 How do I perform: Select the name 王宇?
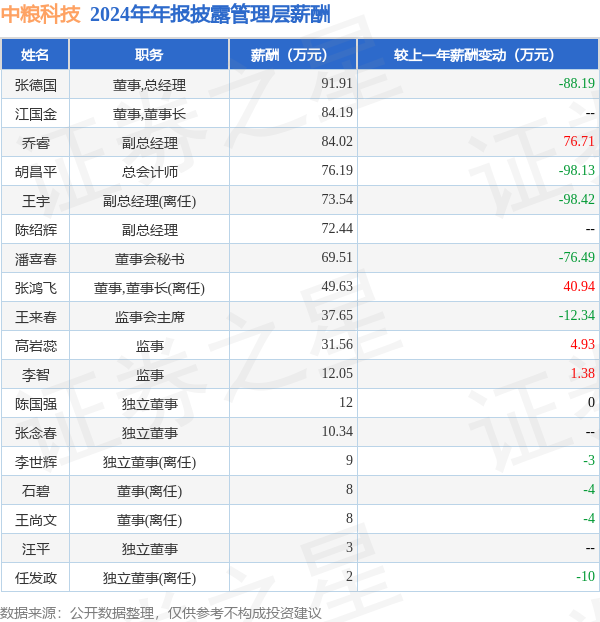pos(36,201)
